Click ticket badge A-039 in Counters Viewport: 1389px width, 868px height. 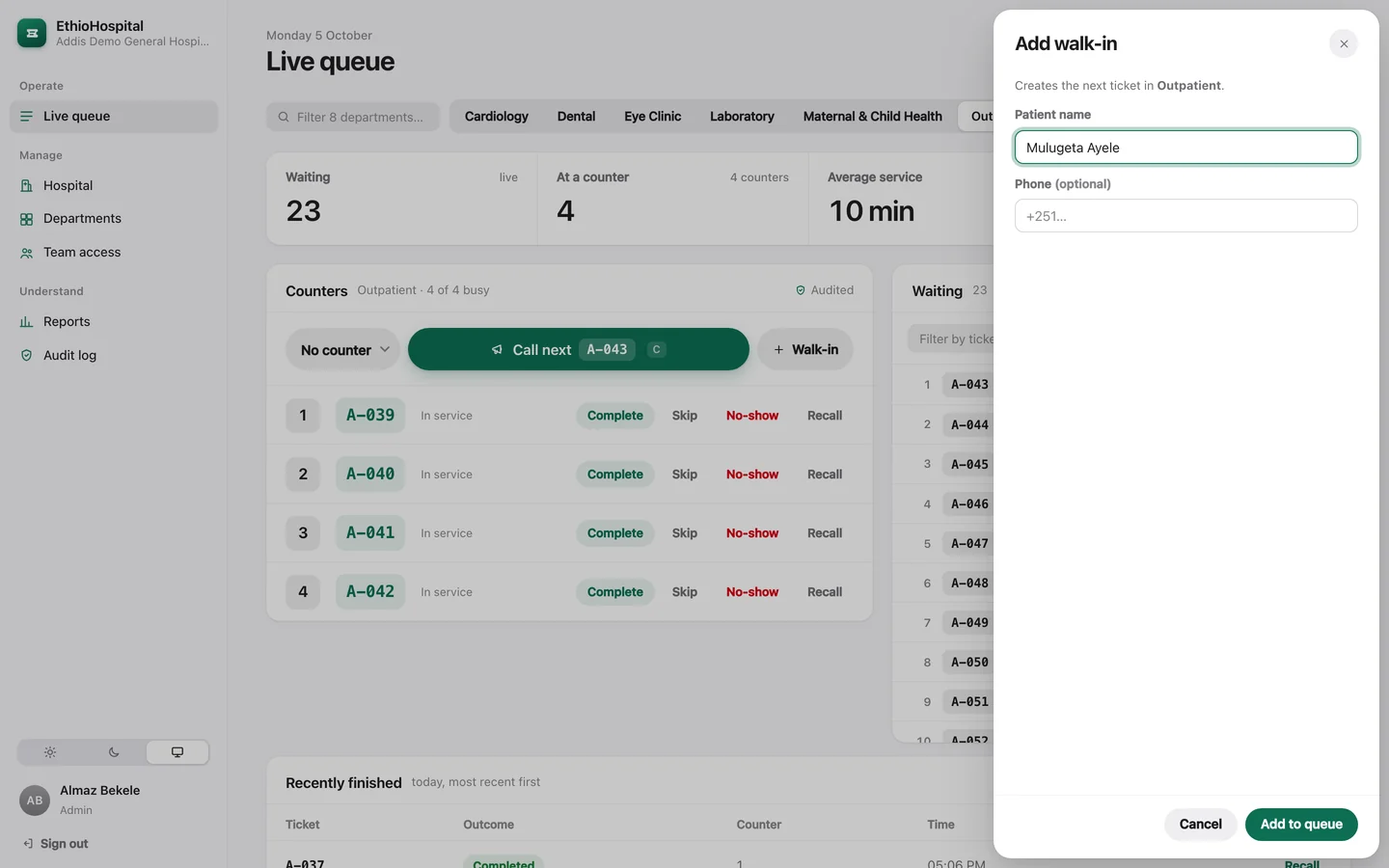(x=370, y=416)
